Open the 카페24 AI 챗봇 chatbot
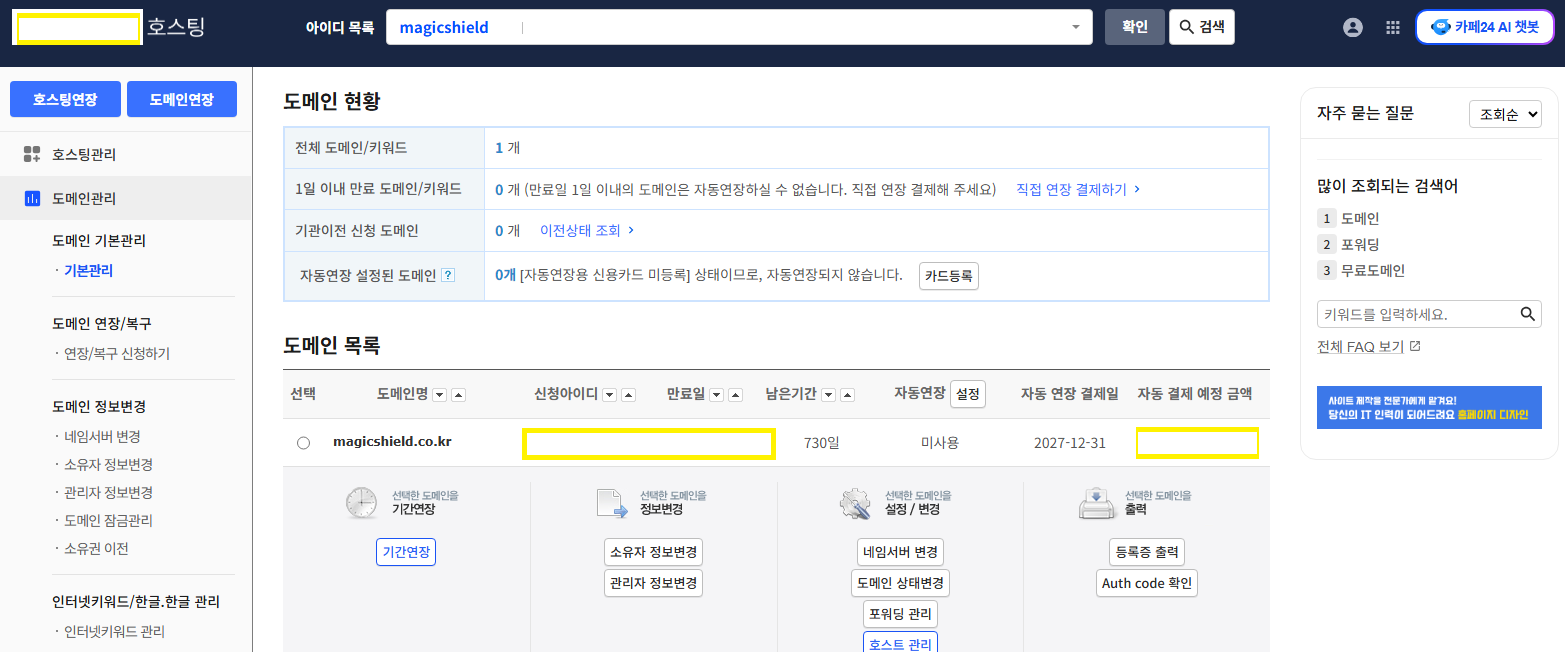The image size is (1565, 656). click(1484, 27)
